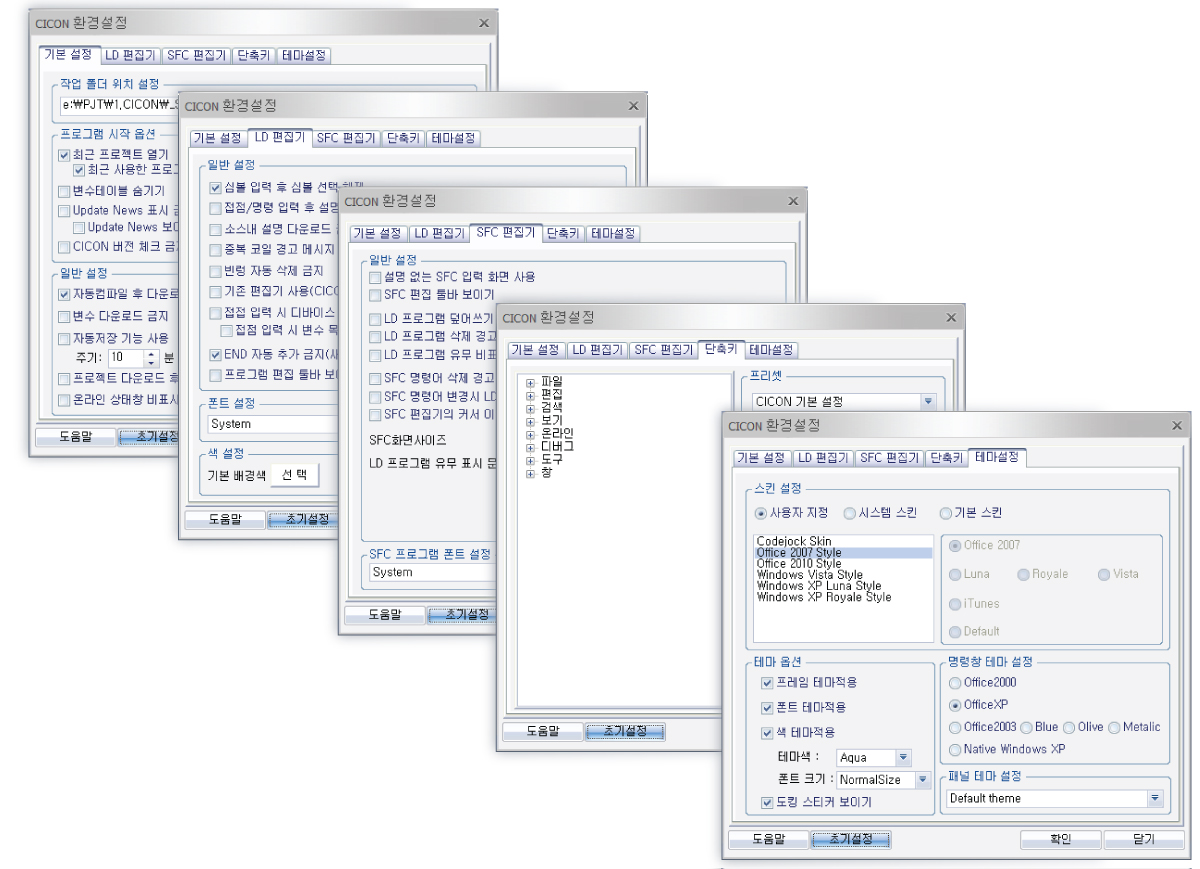Uncheck 도킹 스티커 보이기 option

767,803
